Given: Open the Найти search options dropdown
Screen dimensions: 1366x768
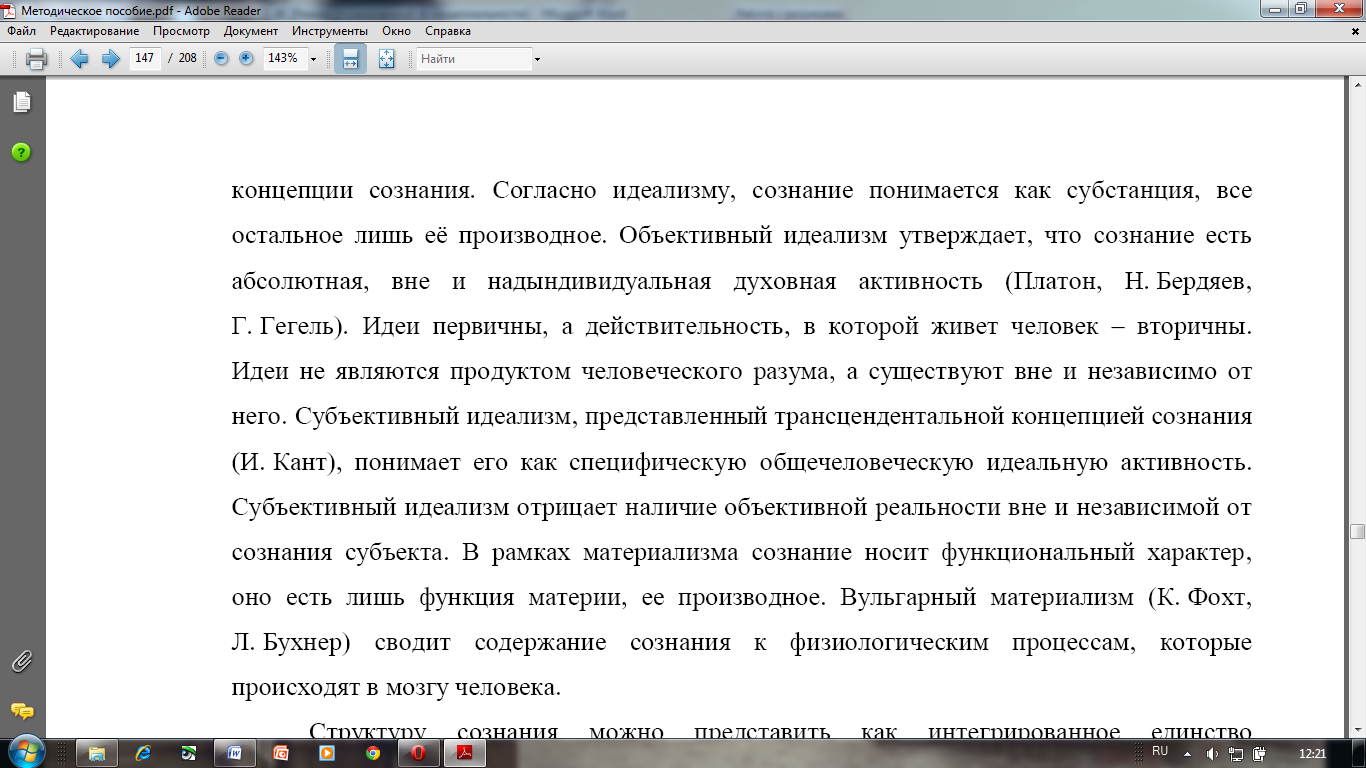Looking at the screenshot, I should pyautogui.click(x=538, y=59).
